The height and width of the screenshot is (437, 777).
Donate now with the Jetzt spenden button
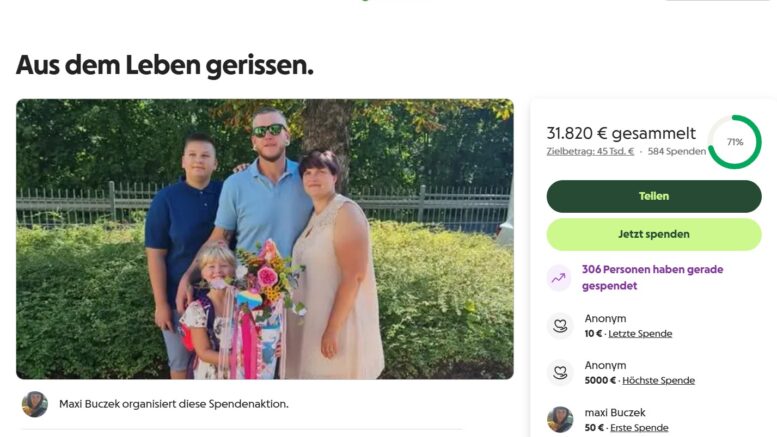(654, 234)
